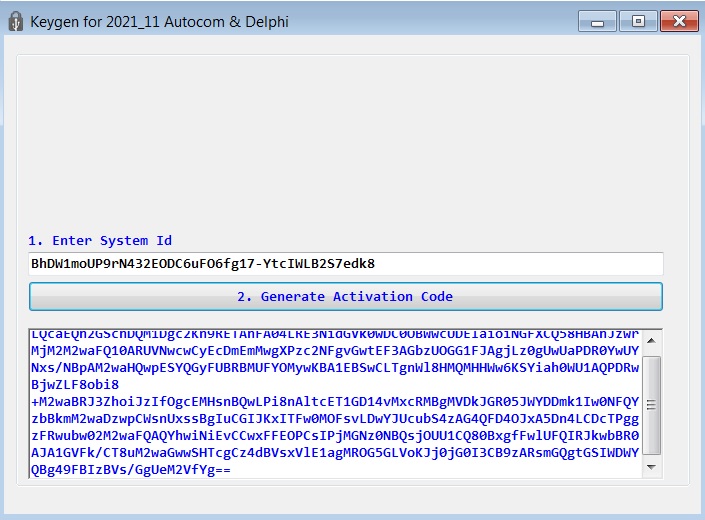Click the Generate Activation Code button

pyautogui.click(x=346, y=297)
